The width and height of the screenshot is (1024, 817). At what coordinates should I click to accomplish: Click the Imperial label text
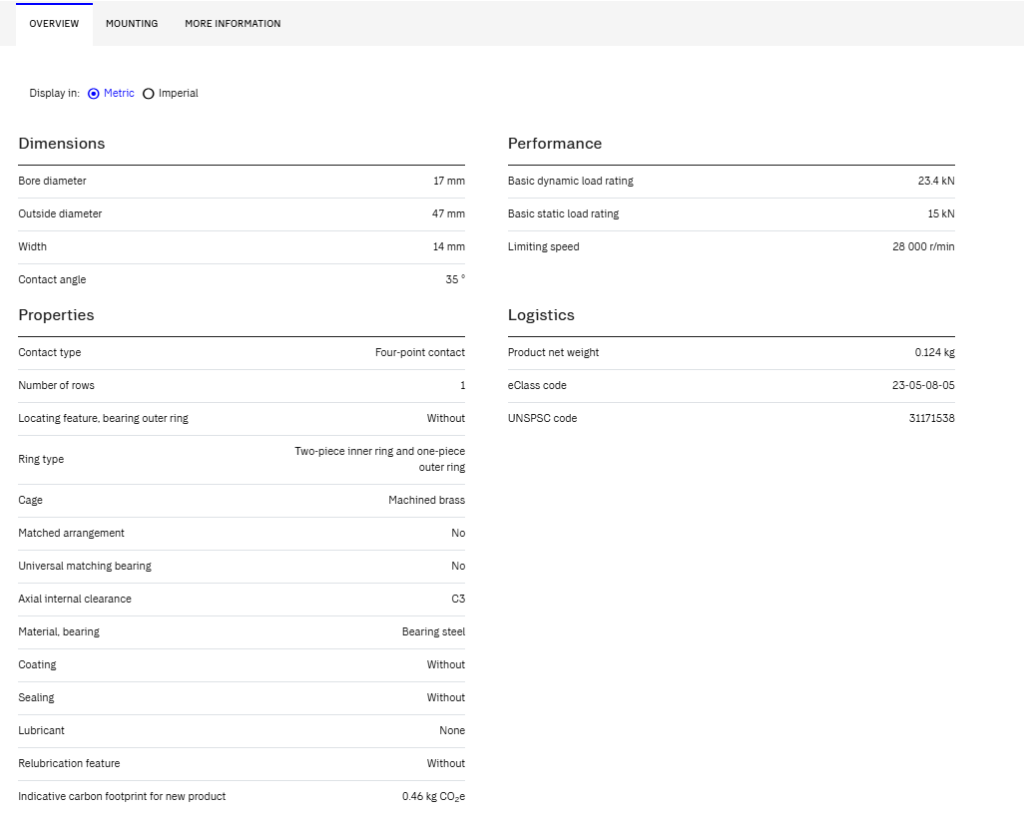click(178, 93)
